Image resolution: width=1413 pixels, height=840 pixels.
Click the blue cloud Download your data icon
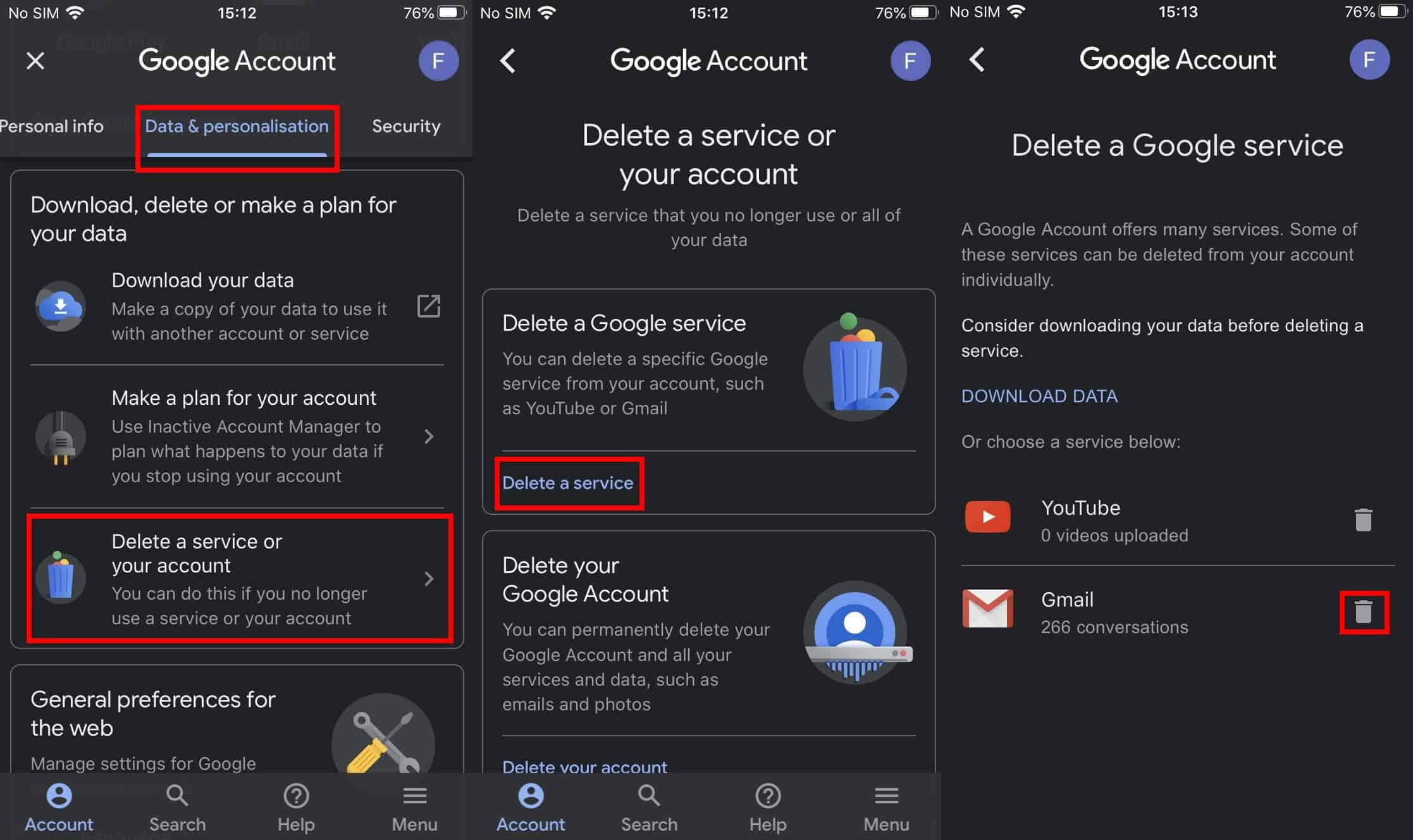click(60, 306)
